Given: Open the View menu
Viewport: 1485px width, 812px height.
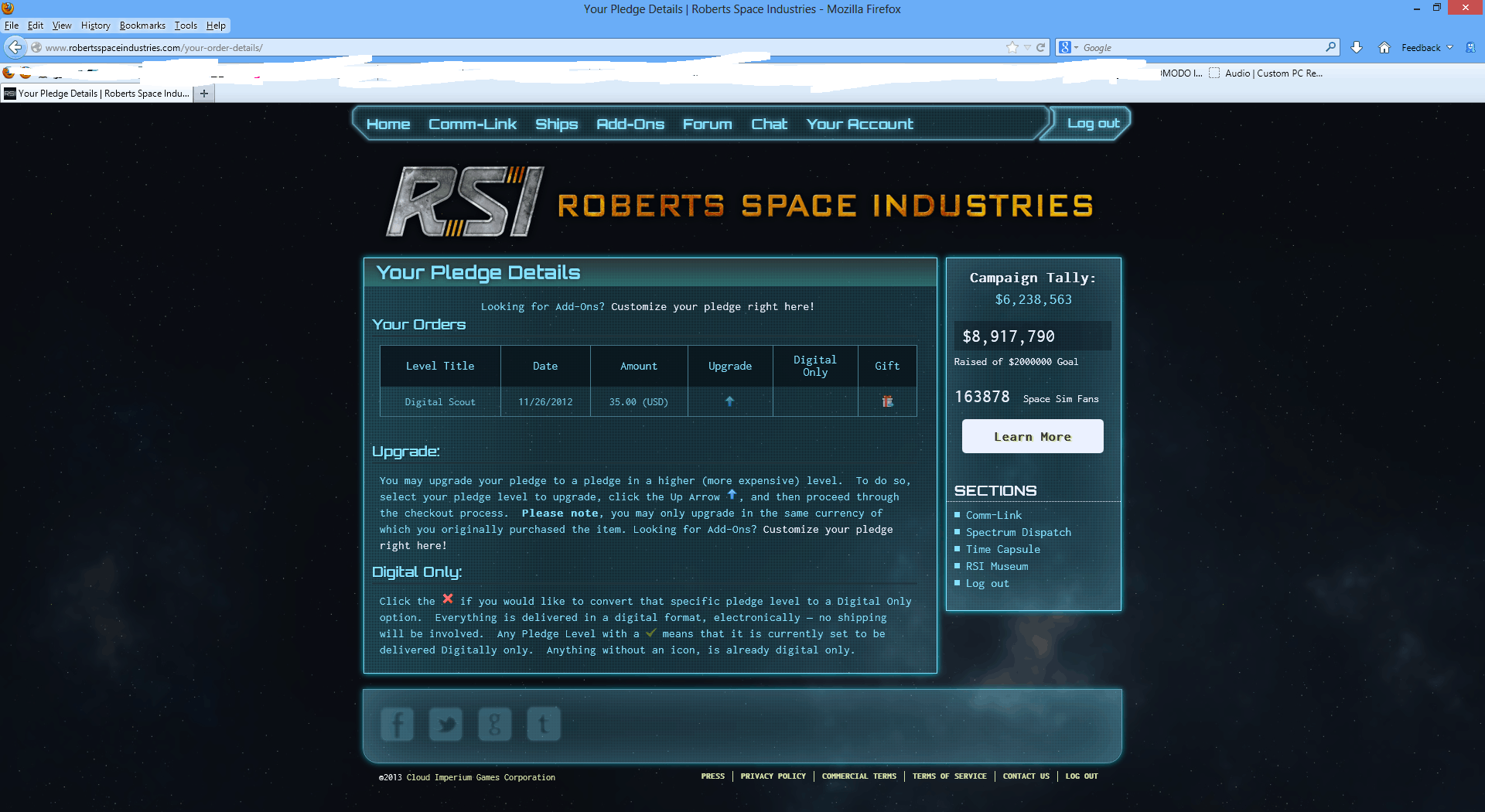Looking at the screenshot, I should [62, 26].
